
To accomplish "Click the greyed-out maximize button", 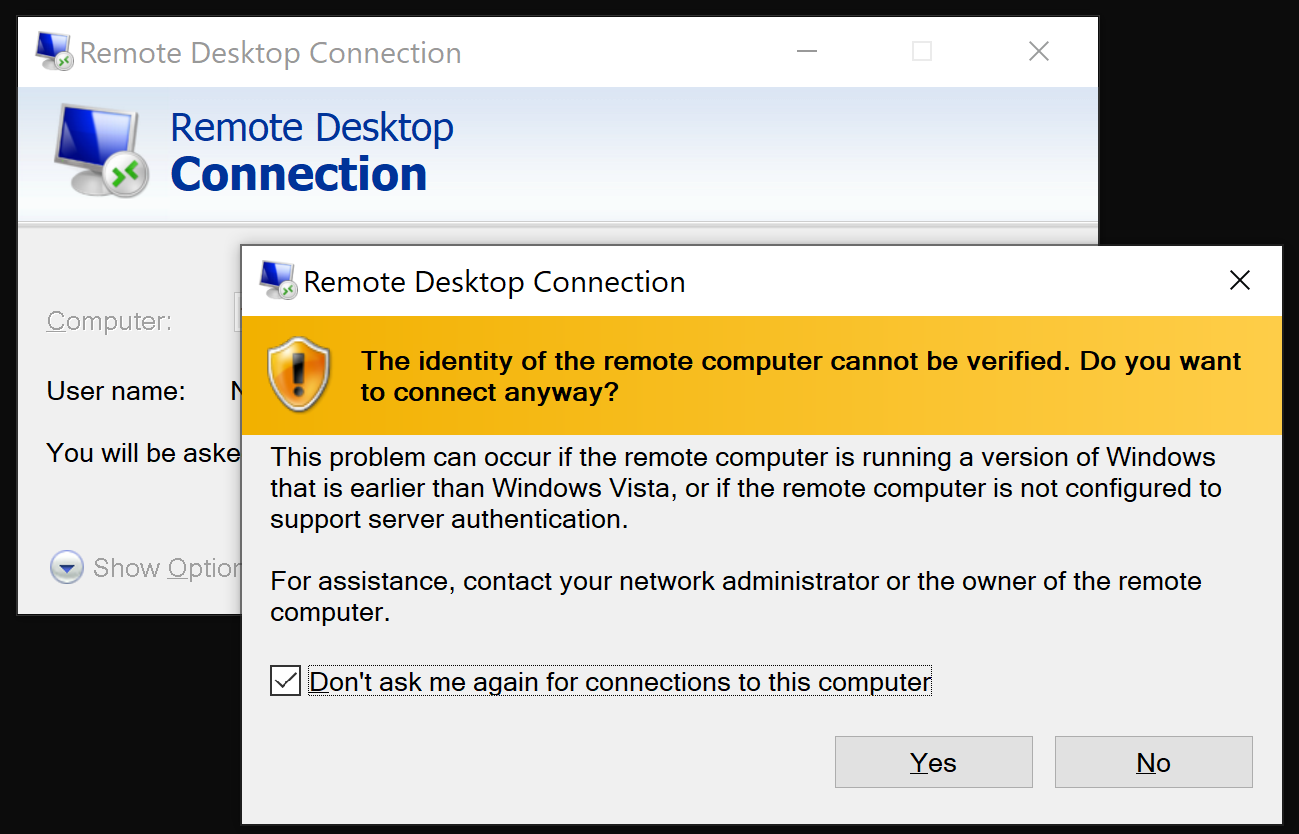I will 922,52.
